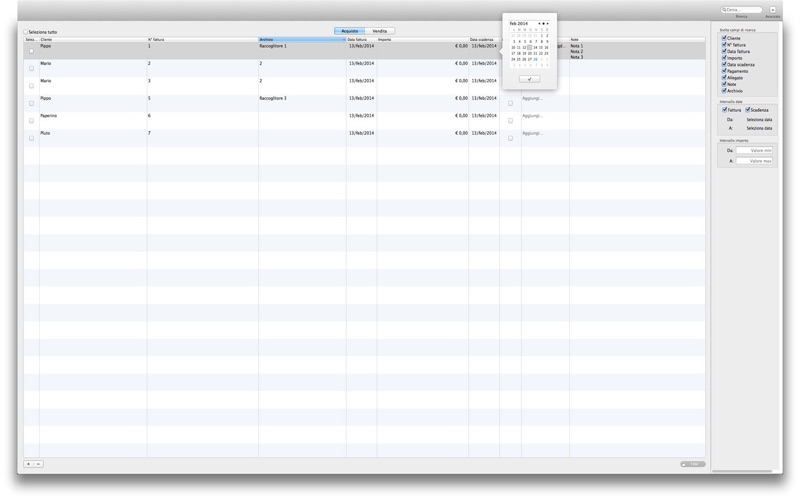Viewport: 800px width, 500px height.
Task: Toggle the Fattura date interval checkbox
Action: [x=724, y=110]
